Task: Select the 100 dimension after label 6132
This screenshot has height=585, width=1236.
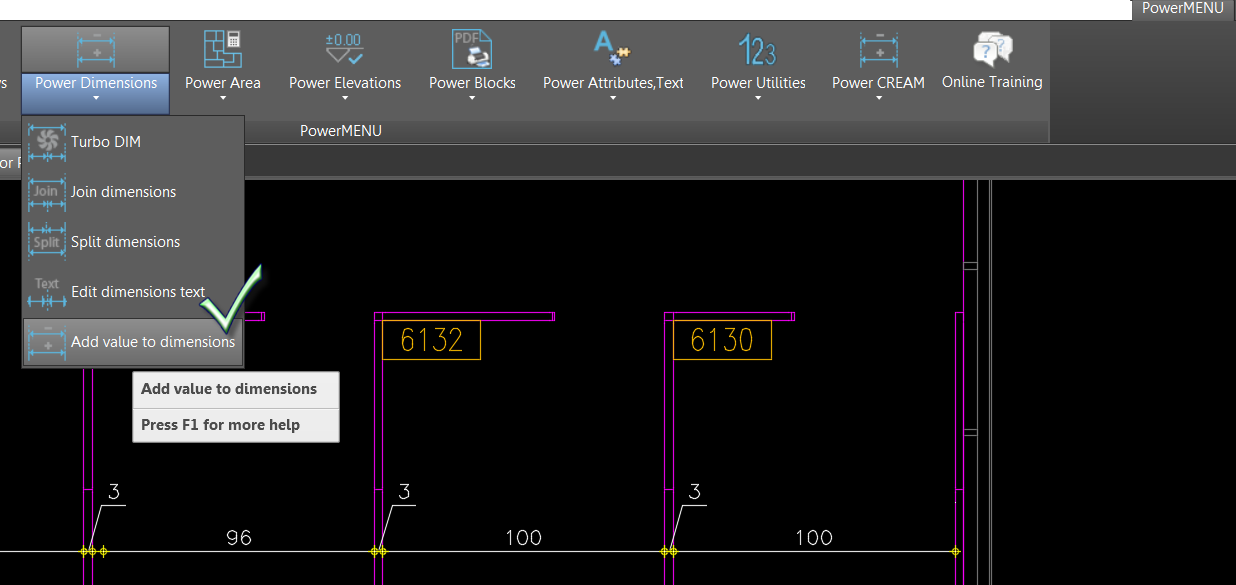Action: pyautogui.click(x=523, y=538)
